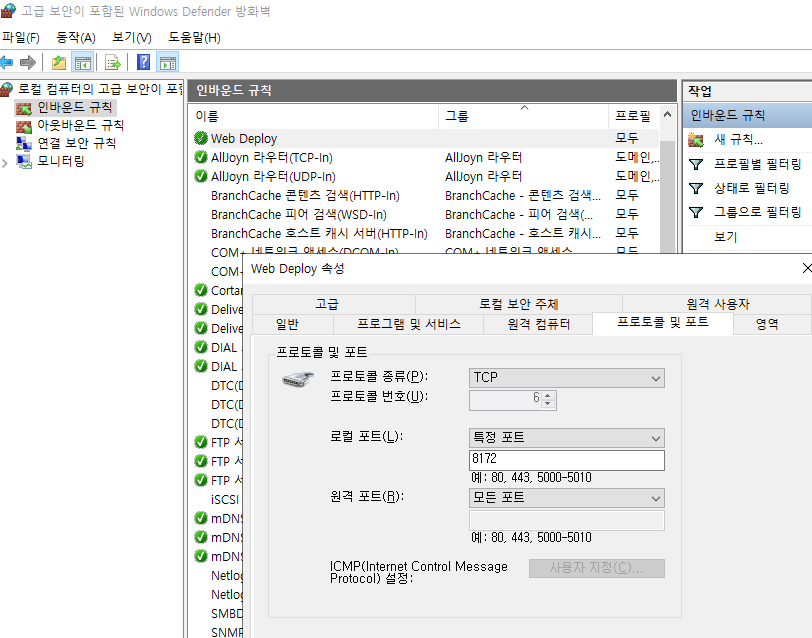The image size is (812, 638).
Task: Click 그룹으로 필터링 action link
Action: click(x=758, y=212)
